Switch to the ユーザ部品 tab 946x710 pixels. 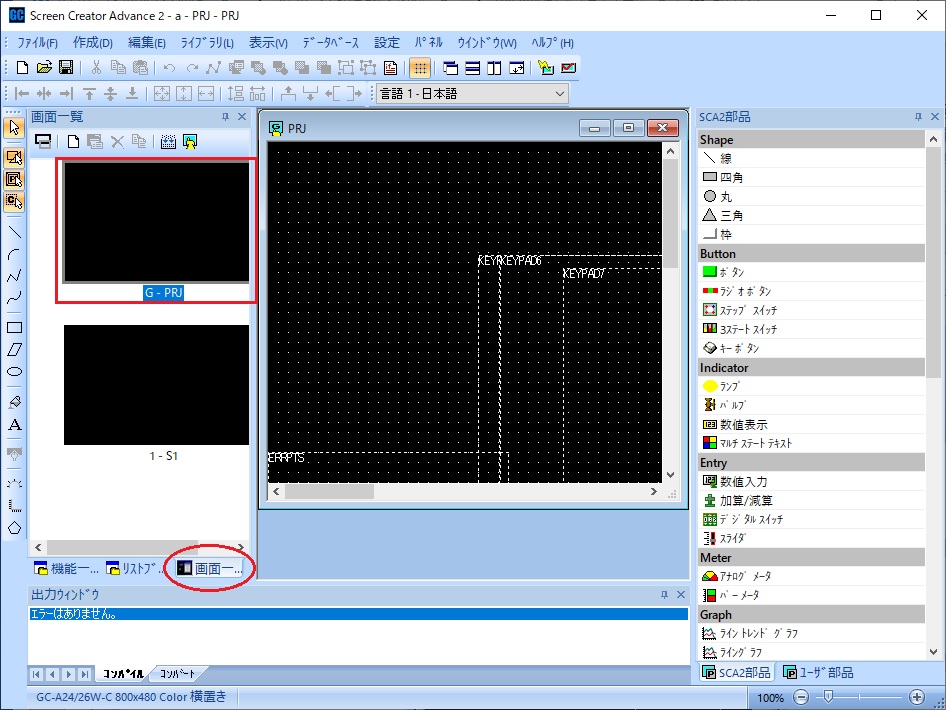818,673
